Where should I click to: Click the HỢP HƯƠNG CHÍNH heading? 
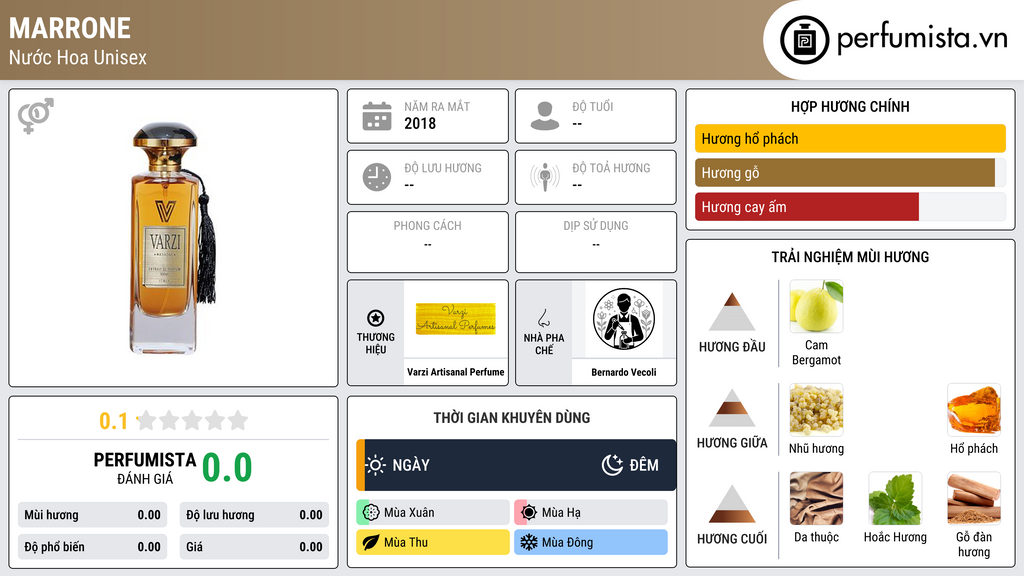tap(850, 106)
